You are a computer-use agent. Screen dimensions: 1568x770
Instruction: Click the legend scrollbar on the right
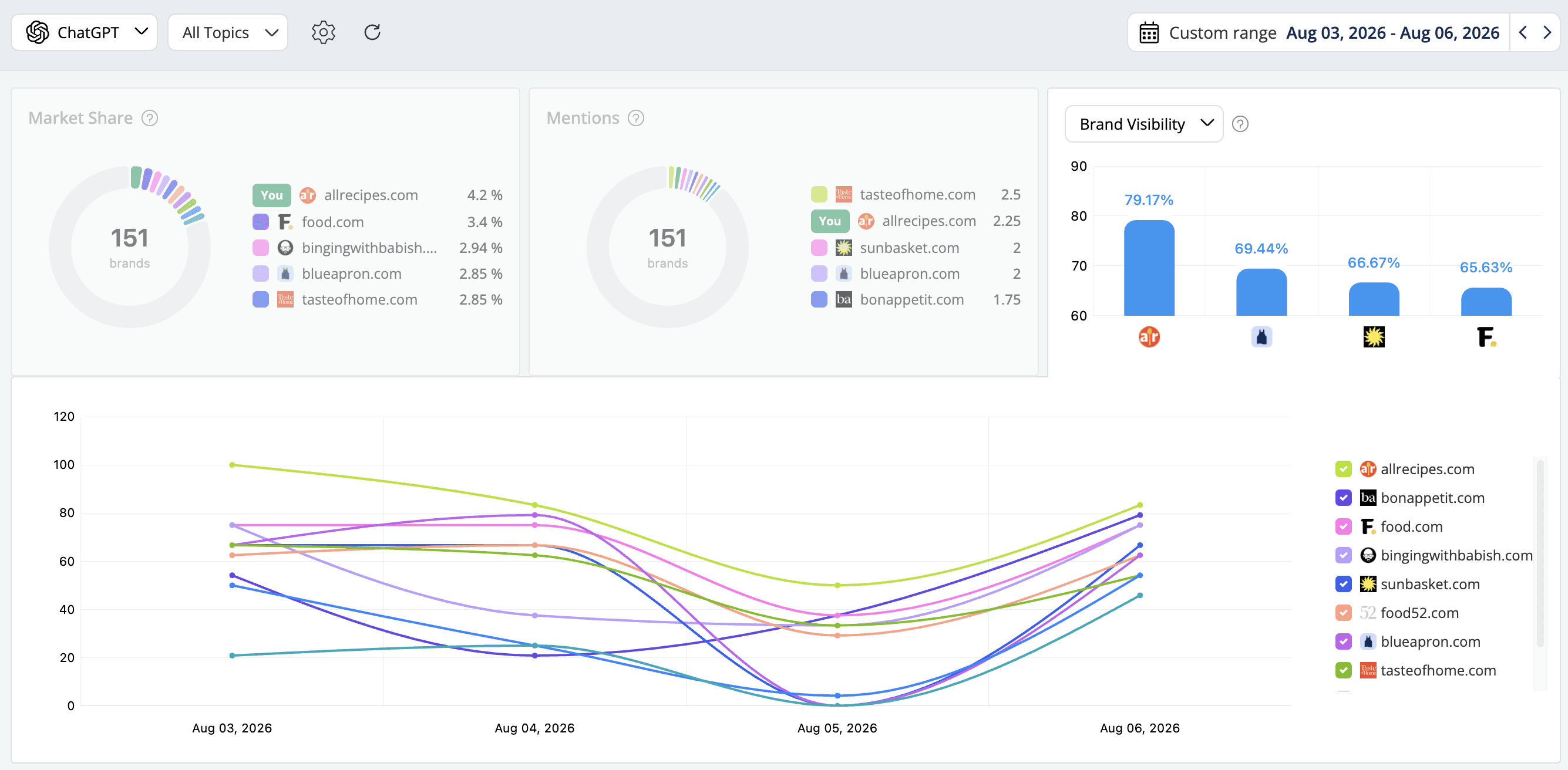coord(1540,553)
